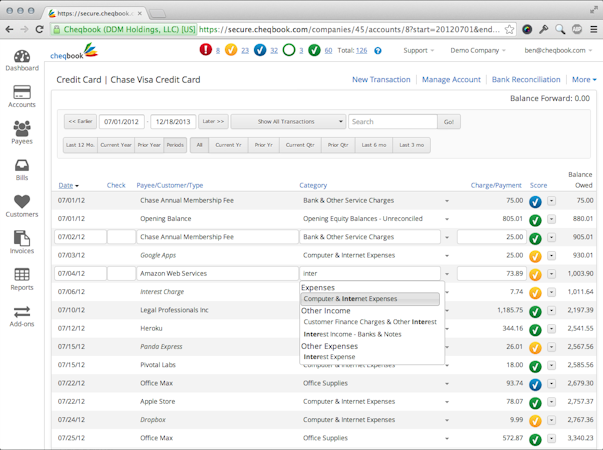
Task: Click the start date 07/01/2012 field
Action: (x=122, y=122)
